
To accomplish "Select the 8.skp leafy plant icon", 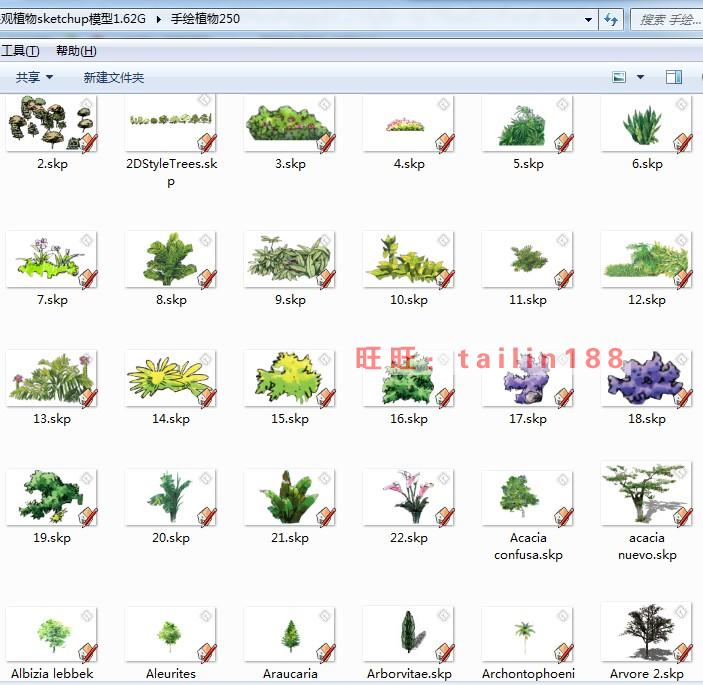I will click(x=171, y=259).
